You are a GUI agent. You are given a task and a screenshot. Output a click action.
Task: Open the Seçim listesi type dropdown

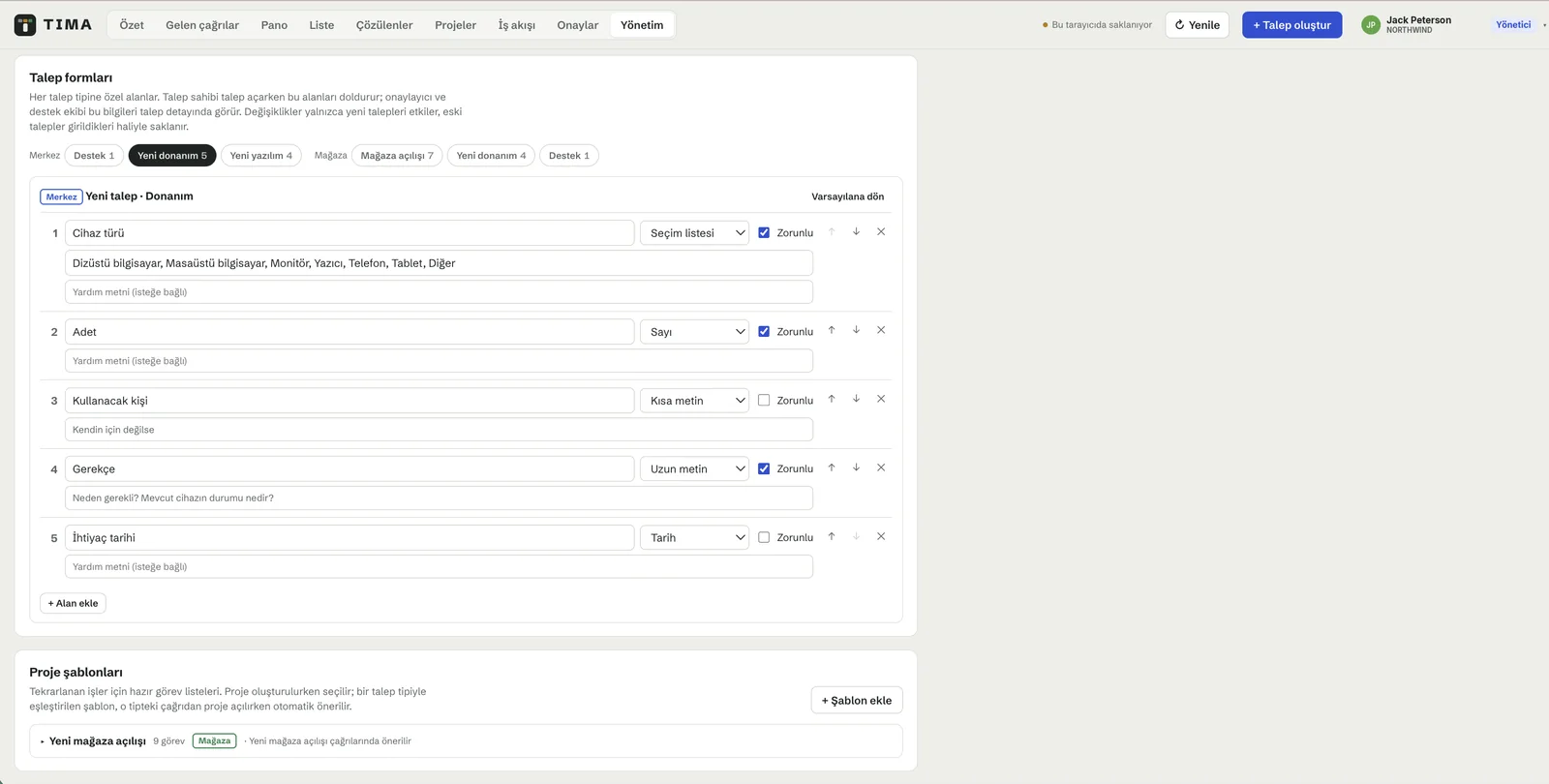point(694,233)
